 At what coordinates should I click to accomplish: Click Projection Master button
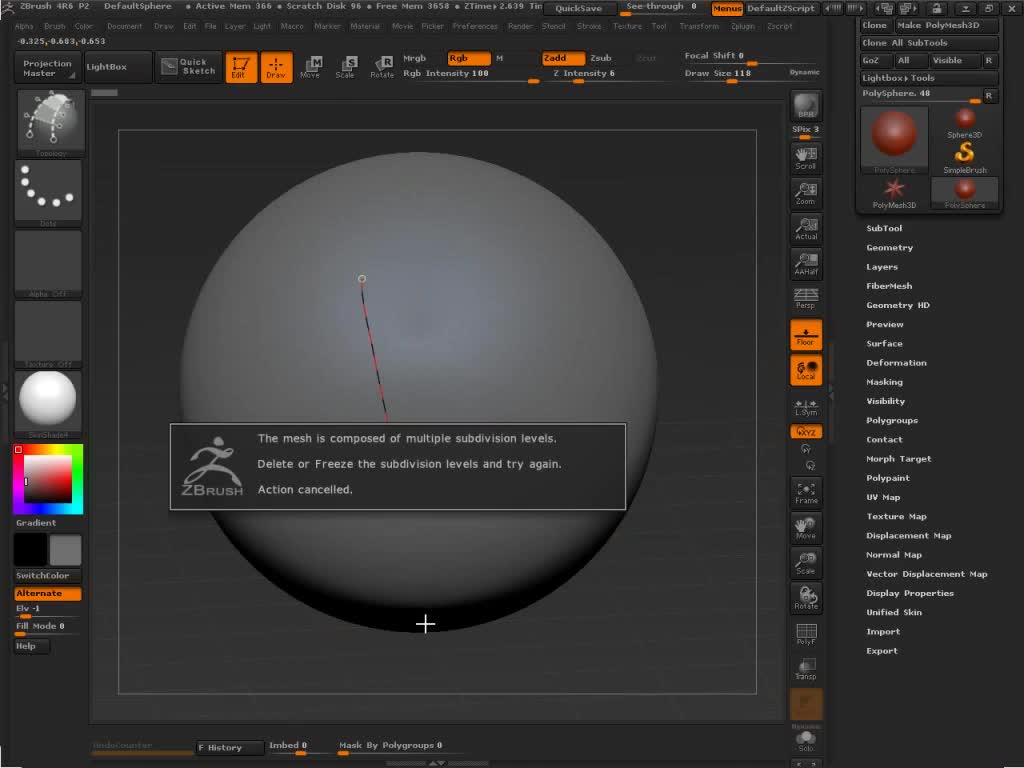pyautogui.click(x=47, y=67)
